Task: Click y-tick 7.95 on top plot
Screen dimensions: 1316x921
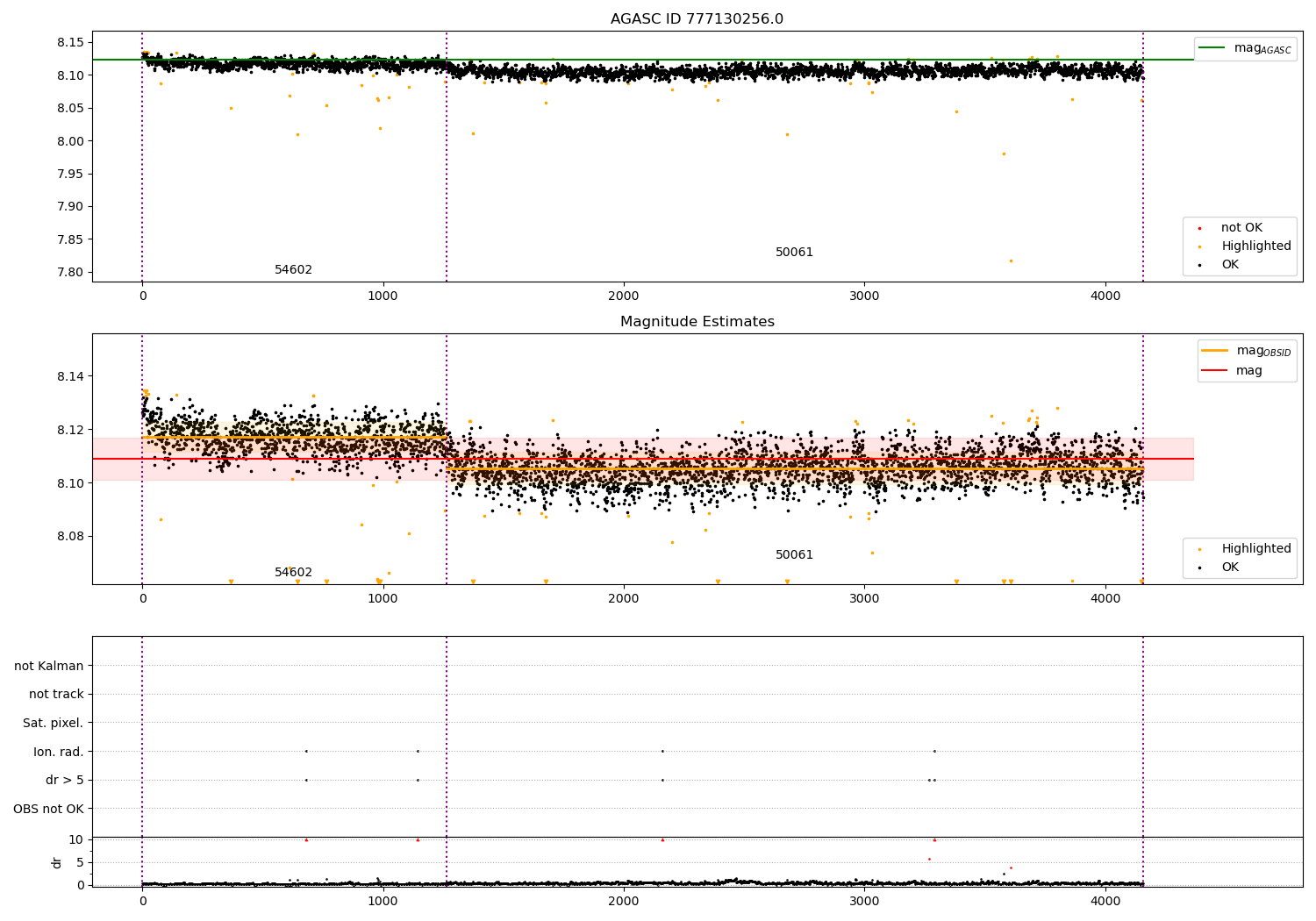Action: [x=69, y=174]
